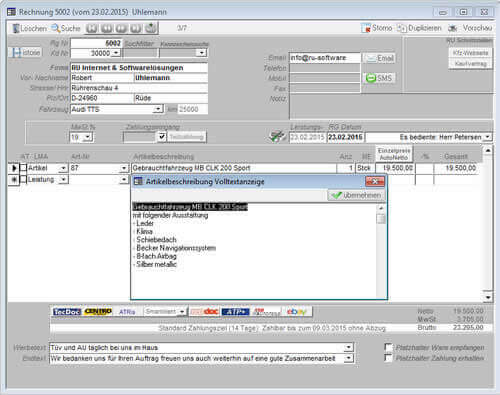Select the highlighted Gebrauchtfahrzeug MB CLK line

coord(190,207)
